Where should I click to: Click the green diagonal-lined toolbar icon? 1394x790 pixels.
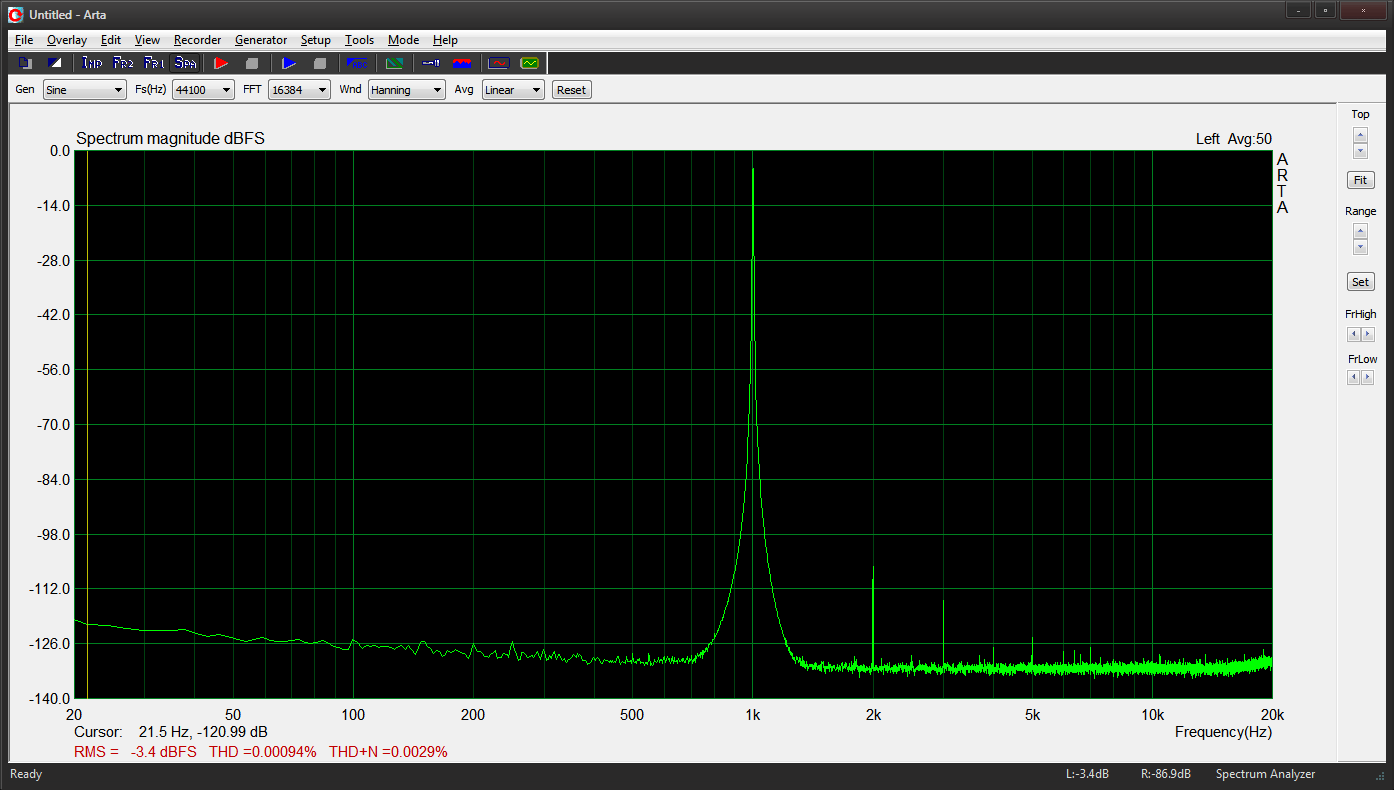[x=394, y=63]
